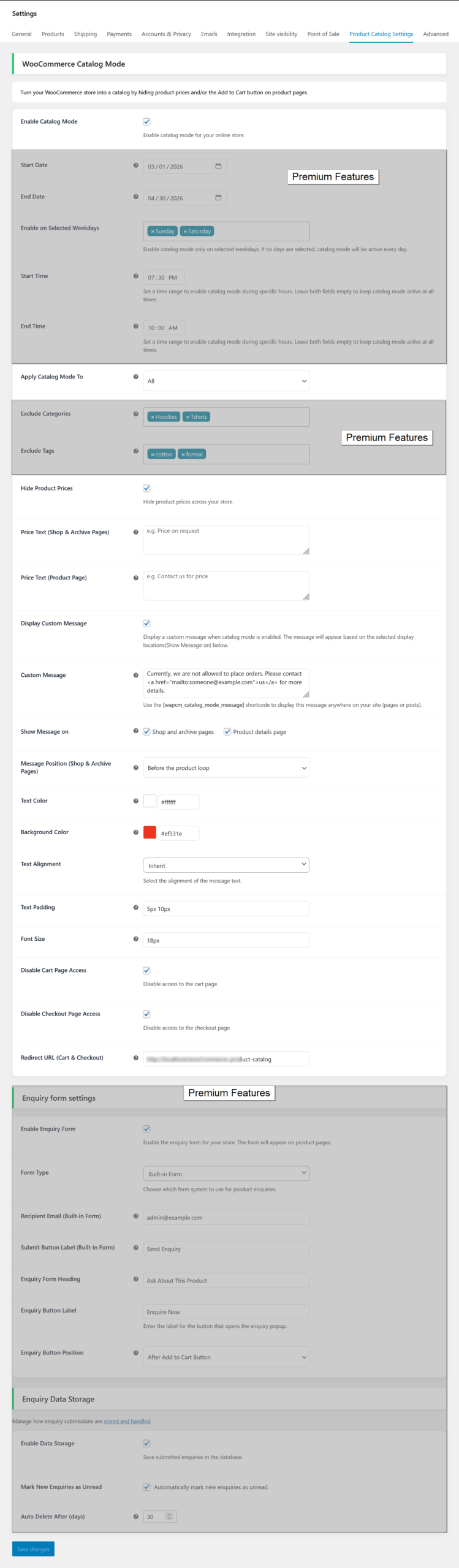Show help tip for End Time
The height and width of the screenshot is (1568, 459).
[136, 326]
